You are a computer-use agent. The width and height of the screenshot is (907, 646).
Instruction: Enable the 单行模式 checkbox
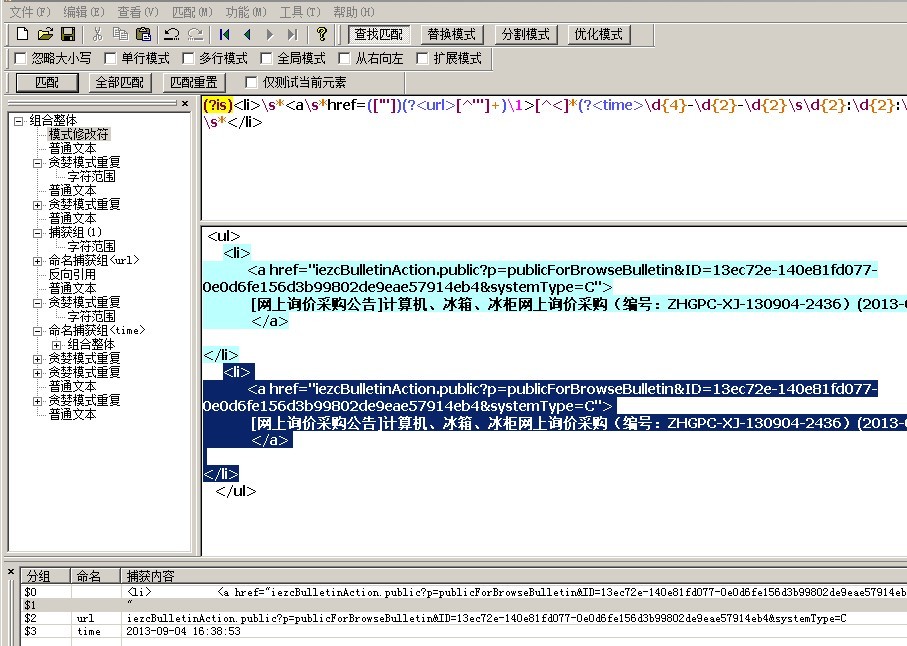click(x=110, y=58)
